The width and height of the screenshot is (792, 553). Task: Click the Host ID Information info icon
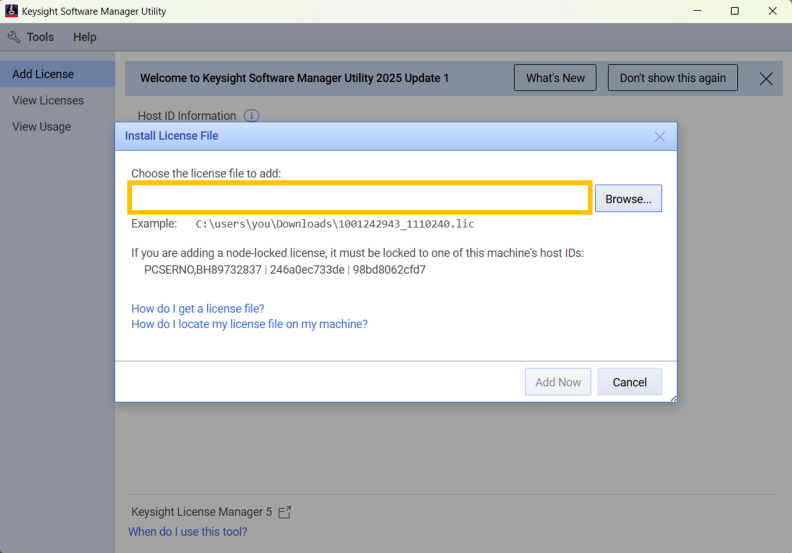[252, 116]
